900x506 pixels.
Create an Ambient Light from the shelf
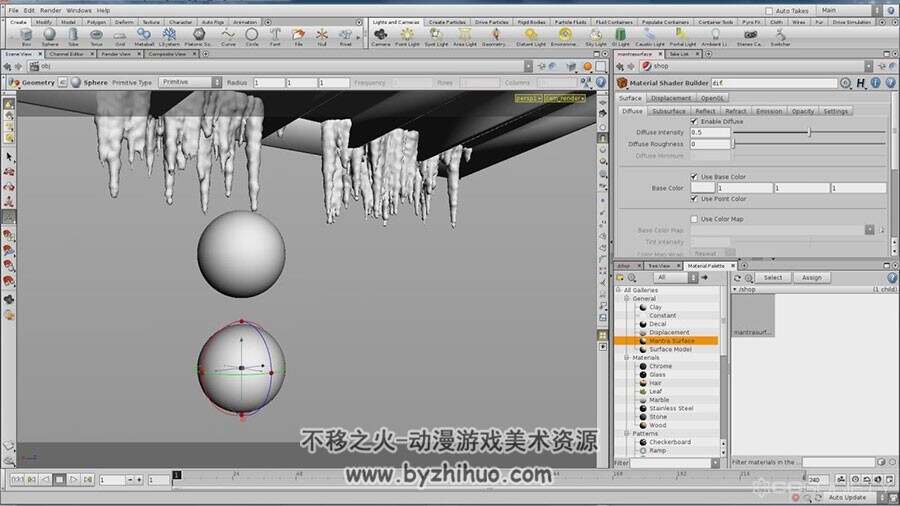tap(715, 37)
